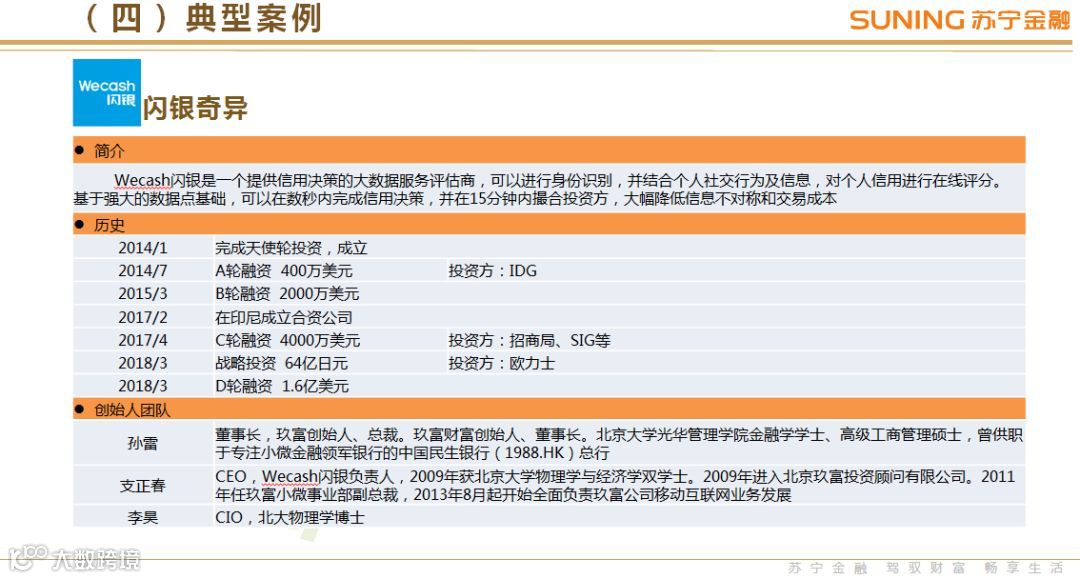
Task: Click the date cell 2014/7
Action: (143, 271)
